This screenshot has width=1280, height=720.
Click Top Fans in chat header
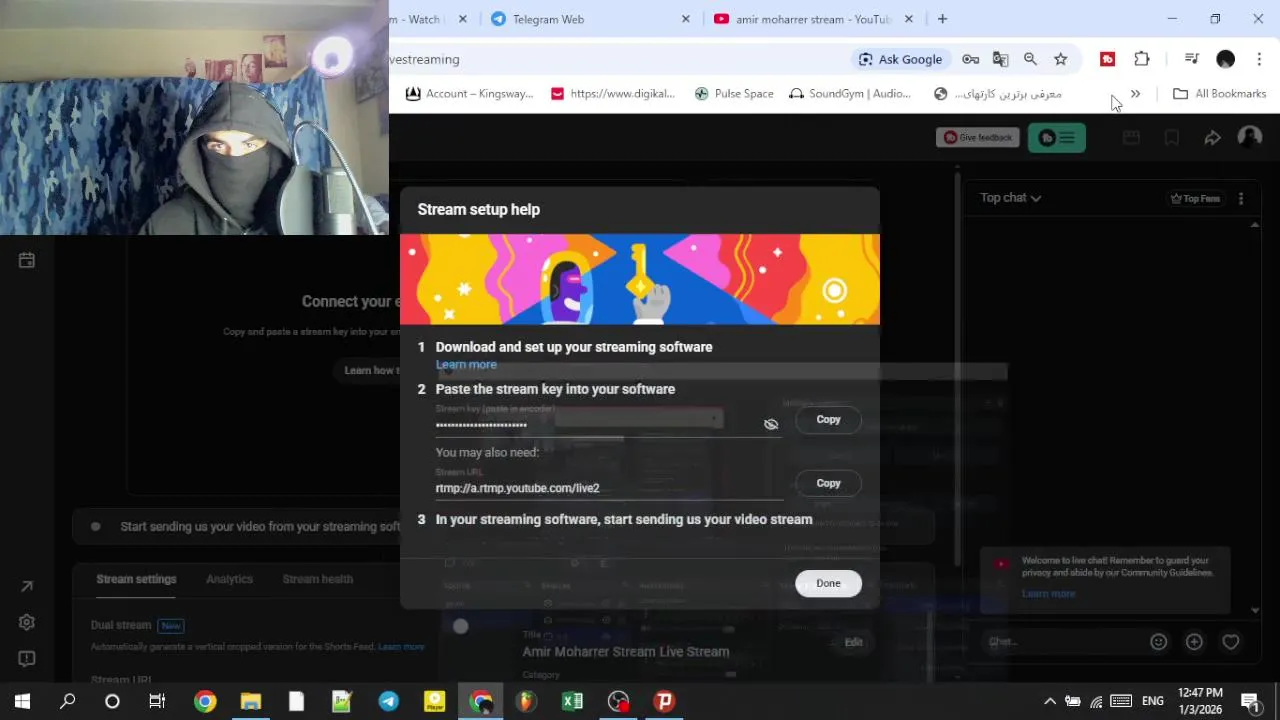(1196, 199)
